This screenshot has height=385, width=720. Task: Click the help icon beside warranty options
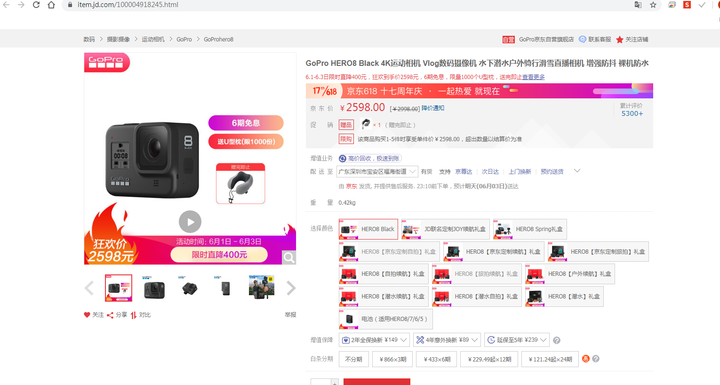click(x=557, y=340)
